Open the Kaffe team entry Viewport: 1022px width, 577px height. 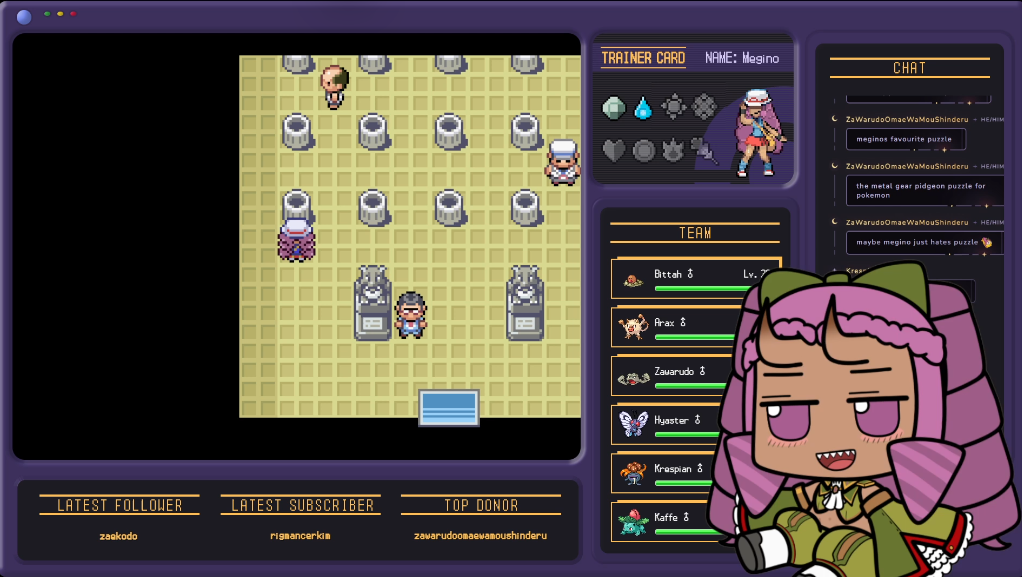click(x=665, y=522)
